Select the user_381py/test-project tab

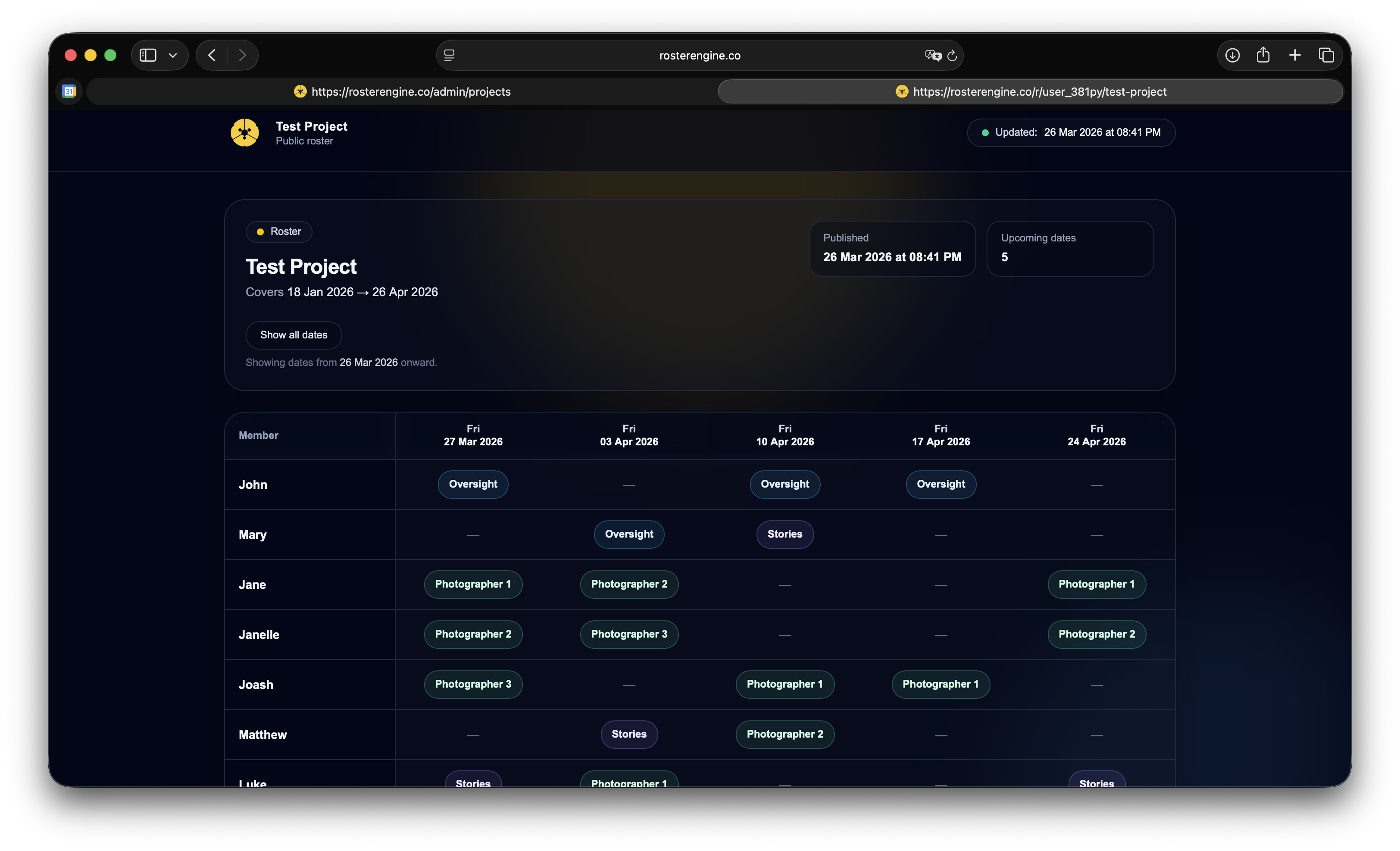click(x=1030, y=91)
